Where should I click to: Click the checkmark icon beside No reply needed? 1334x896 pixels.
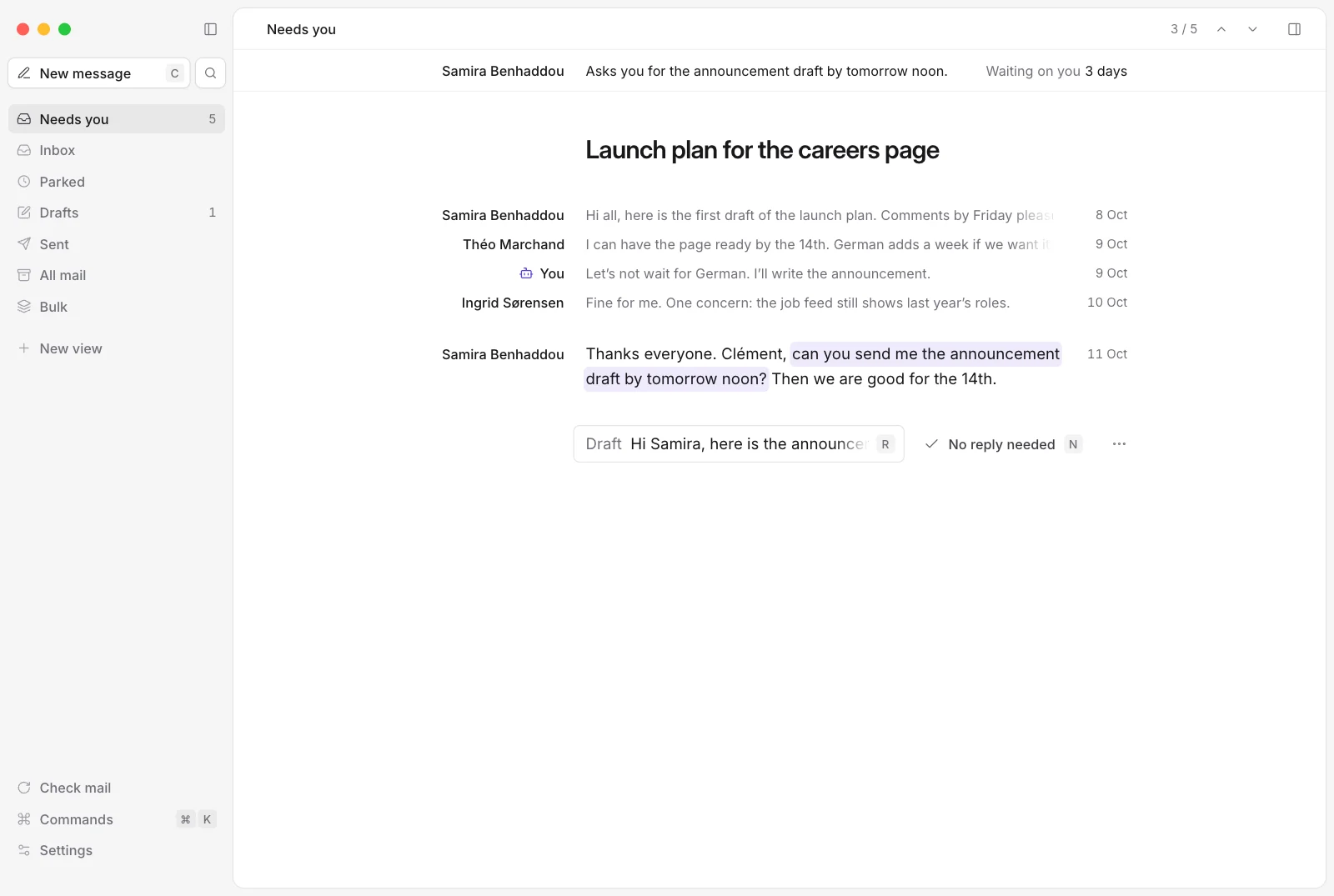click(931, 444)
